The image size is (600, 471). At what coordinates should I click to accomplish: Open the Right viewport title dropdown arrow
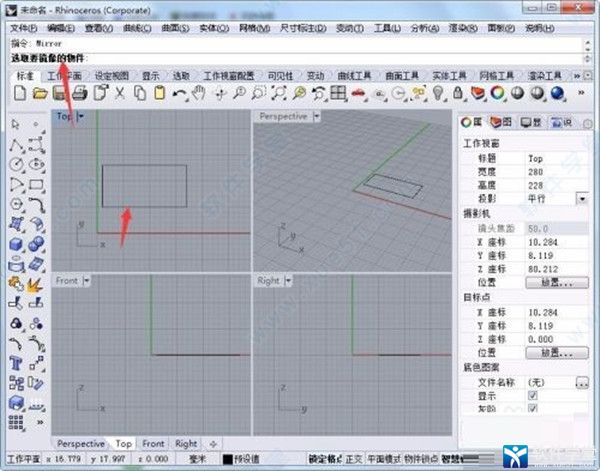pyautogui.click(x=291, y=281)
